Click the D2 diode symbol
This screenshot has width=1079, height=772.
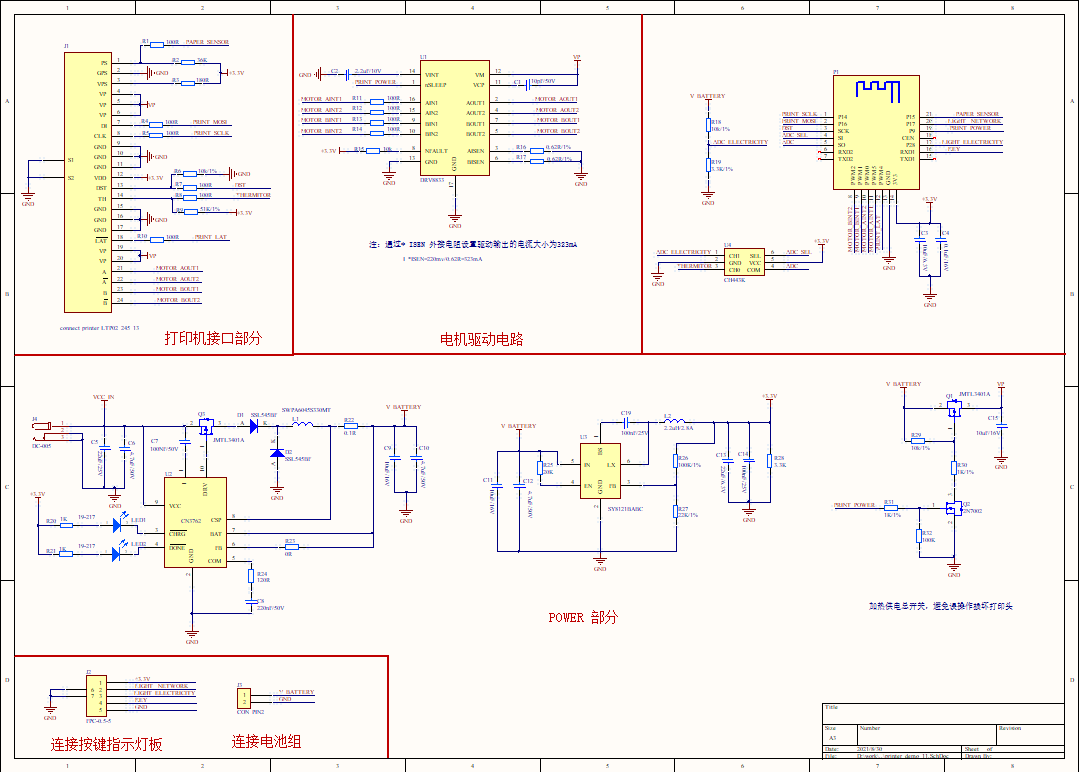277,453
